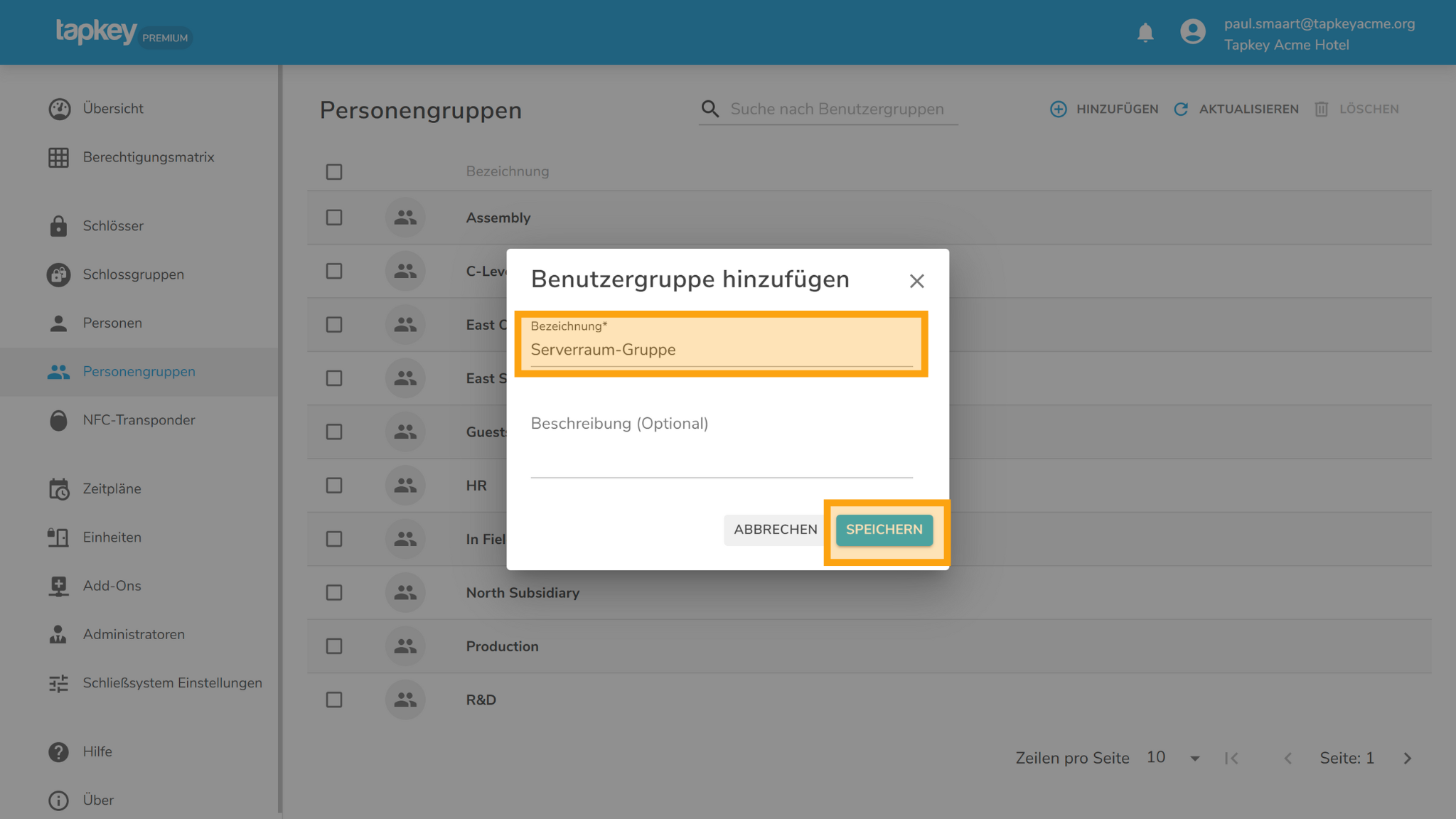This screenshot has height=819, width=1456.
Task: Check the Assembly row checkbox
Action: (x=334, y=218)
